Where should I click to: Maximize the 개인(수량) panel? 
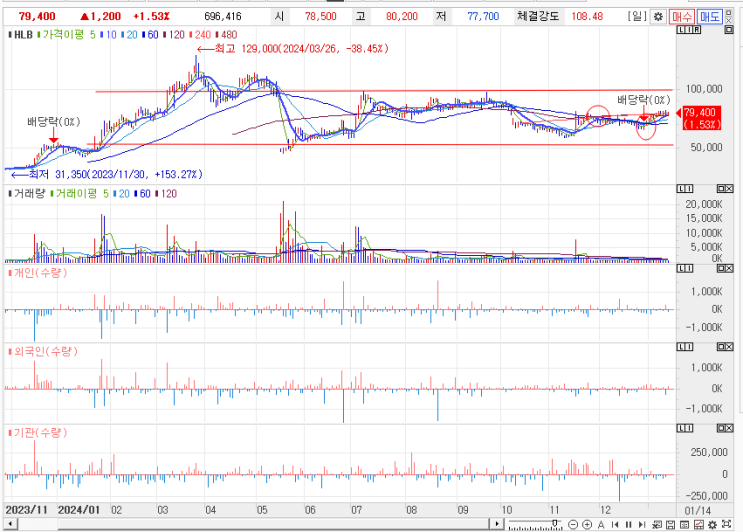click(721, 269)
